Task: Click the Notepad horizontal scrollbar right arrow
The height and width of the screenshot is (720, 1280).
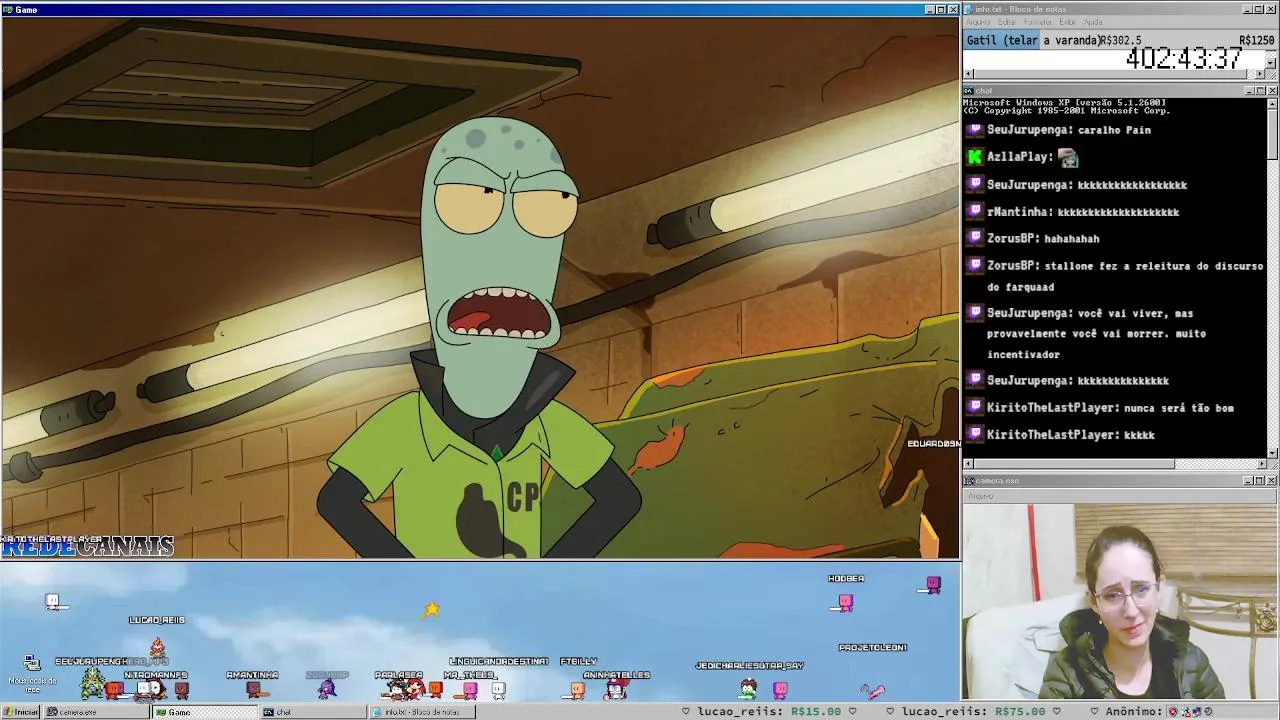Action: coord(1260,74)
